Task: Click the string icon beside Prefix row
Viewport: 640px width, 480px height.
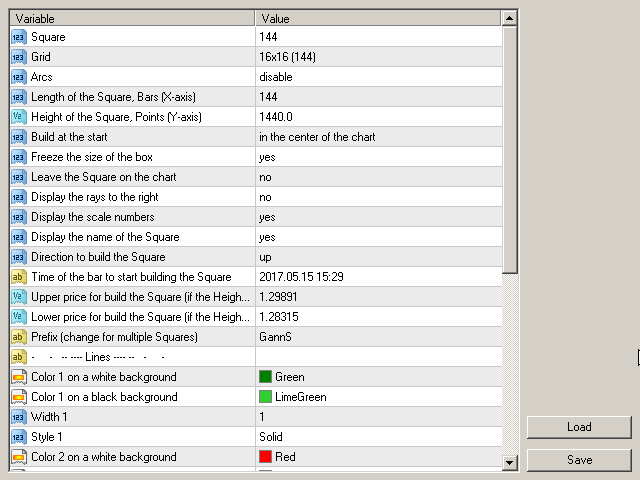Action: tap(19, 337)
